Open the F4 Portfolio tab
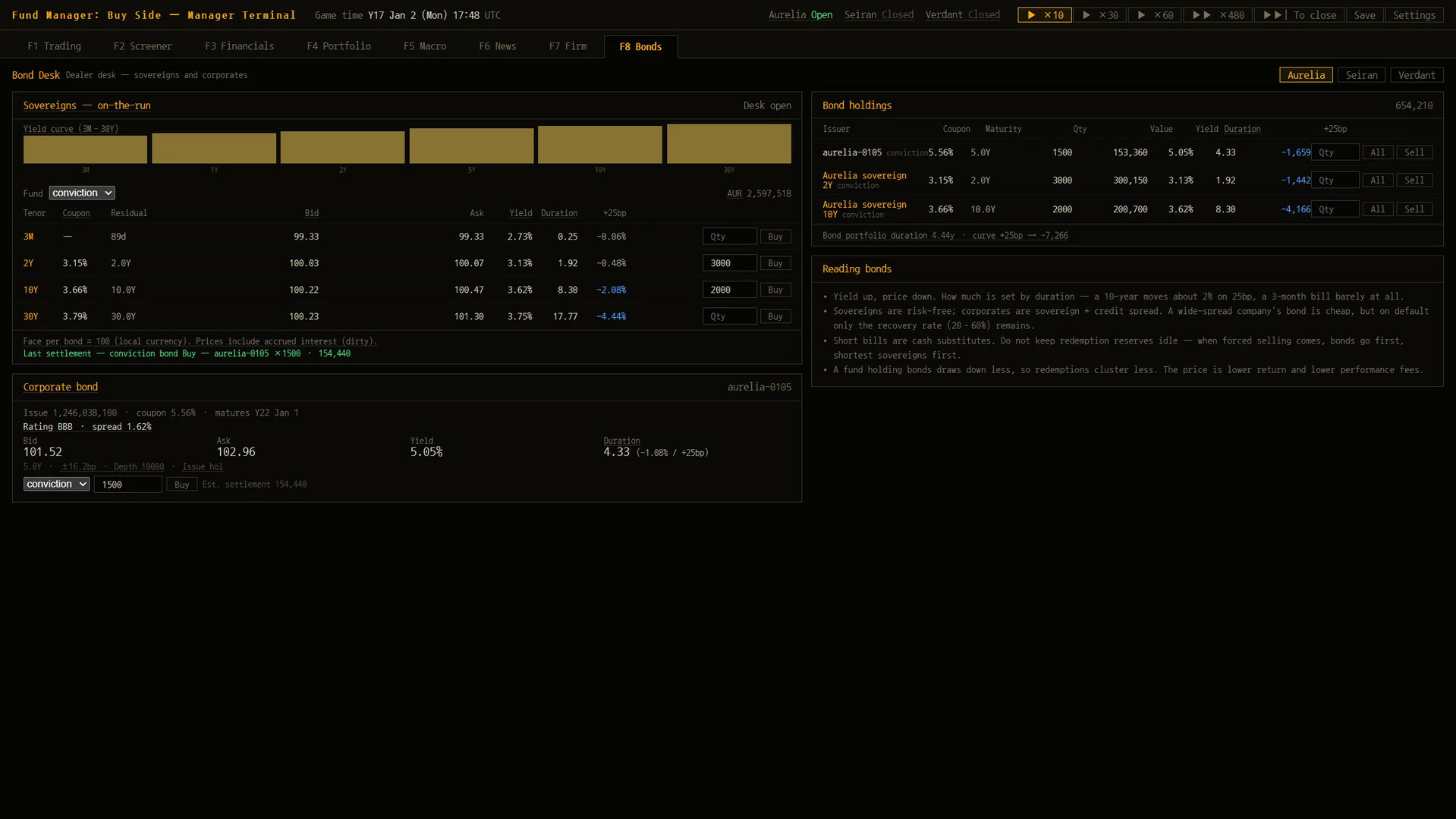This screenshot has width=1456, height=819. click(338, 46)
